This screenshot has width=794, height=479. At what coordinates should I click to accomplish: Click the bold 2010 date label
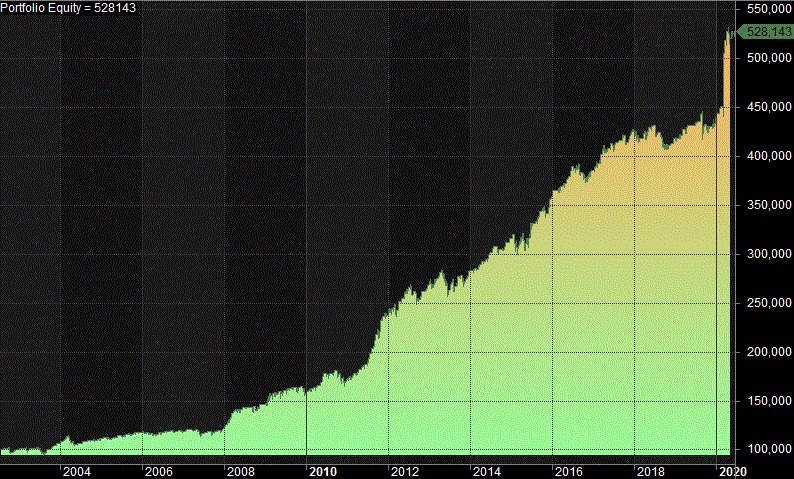pyautogui.click(x=323, y=470)
